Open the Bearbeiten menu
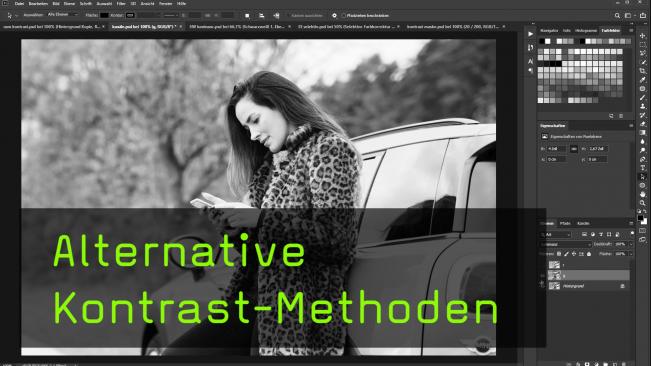This screenshot has height=366, width=651. (38, 3)
